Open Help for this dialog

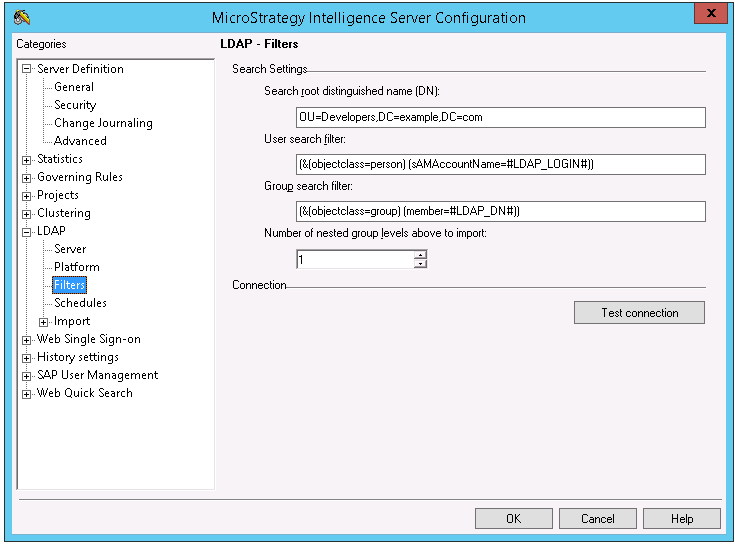pos(681,518)
